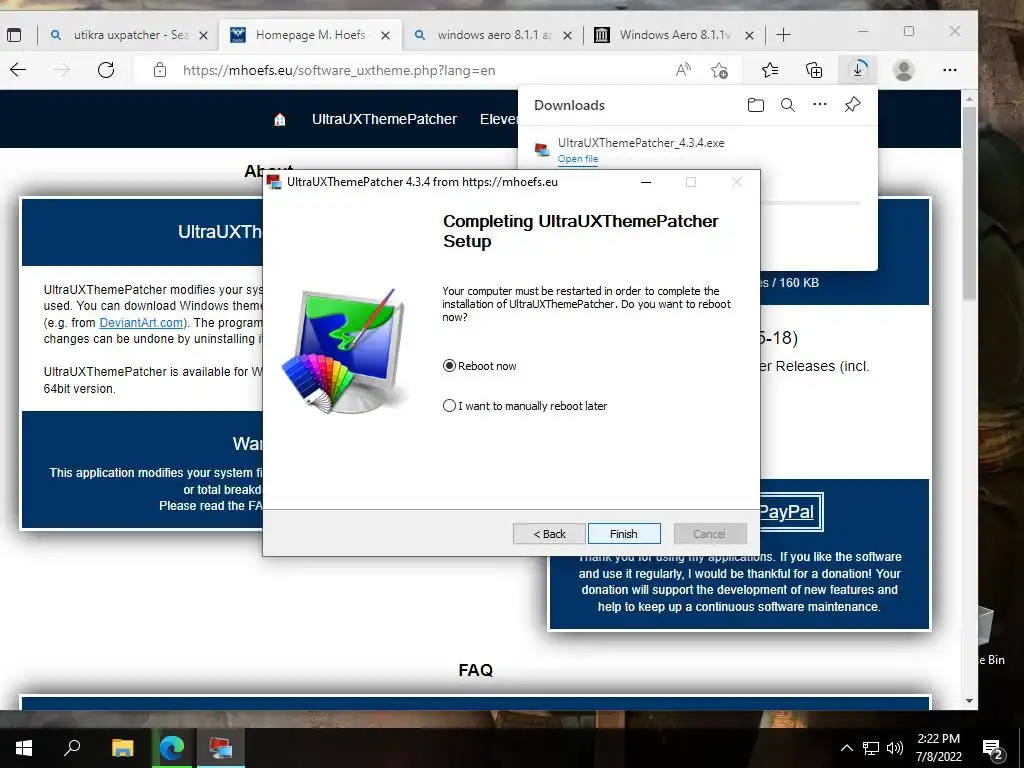This screenshot has width=1024, height=768.
Task: Click the Finish button in setup
Action: point(624,534)
